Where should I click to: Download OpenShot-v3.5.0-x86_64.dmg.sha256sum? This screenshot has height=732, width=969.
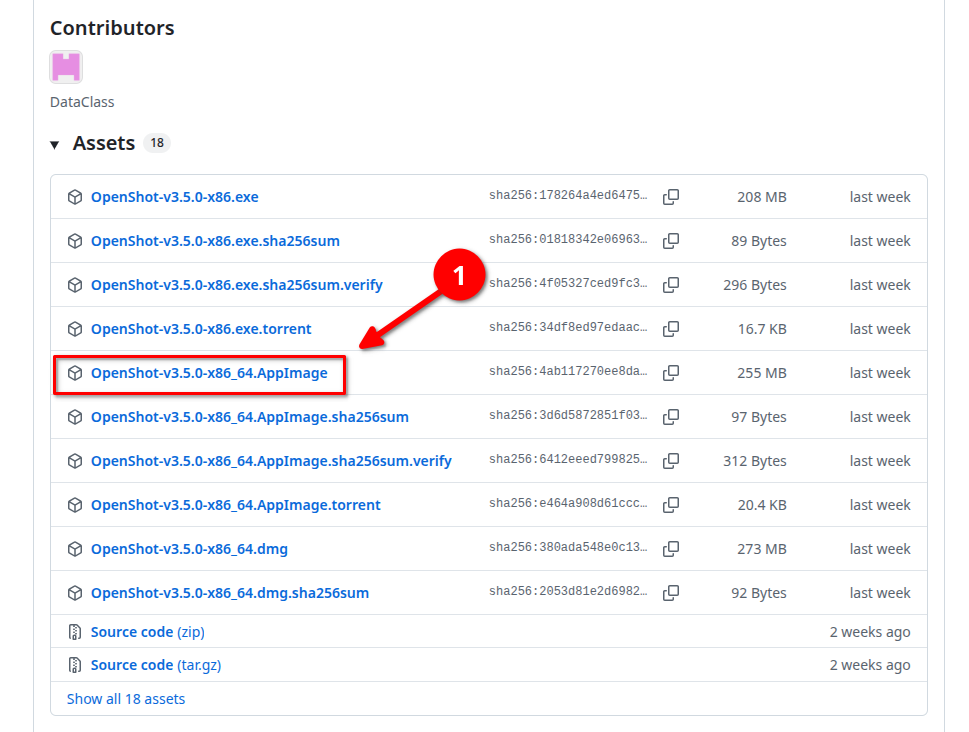coord(230,593)
